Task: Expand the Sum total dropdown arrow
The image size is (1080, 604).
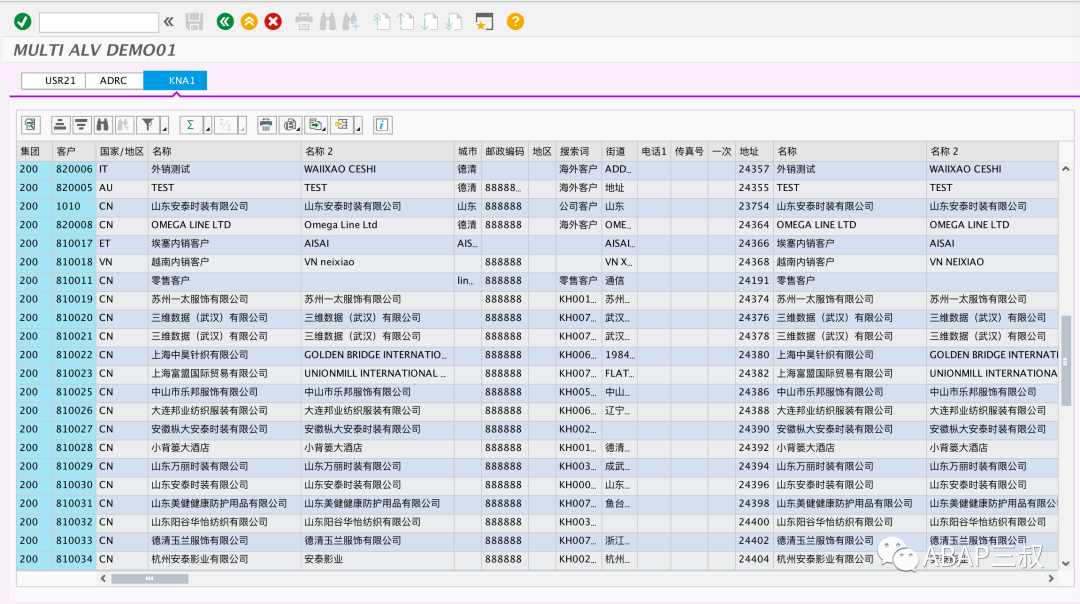Action: (207, 127)
